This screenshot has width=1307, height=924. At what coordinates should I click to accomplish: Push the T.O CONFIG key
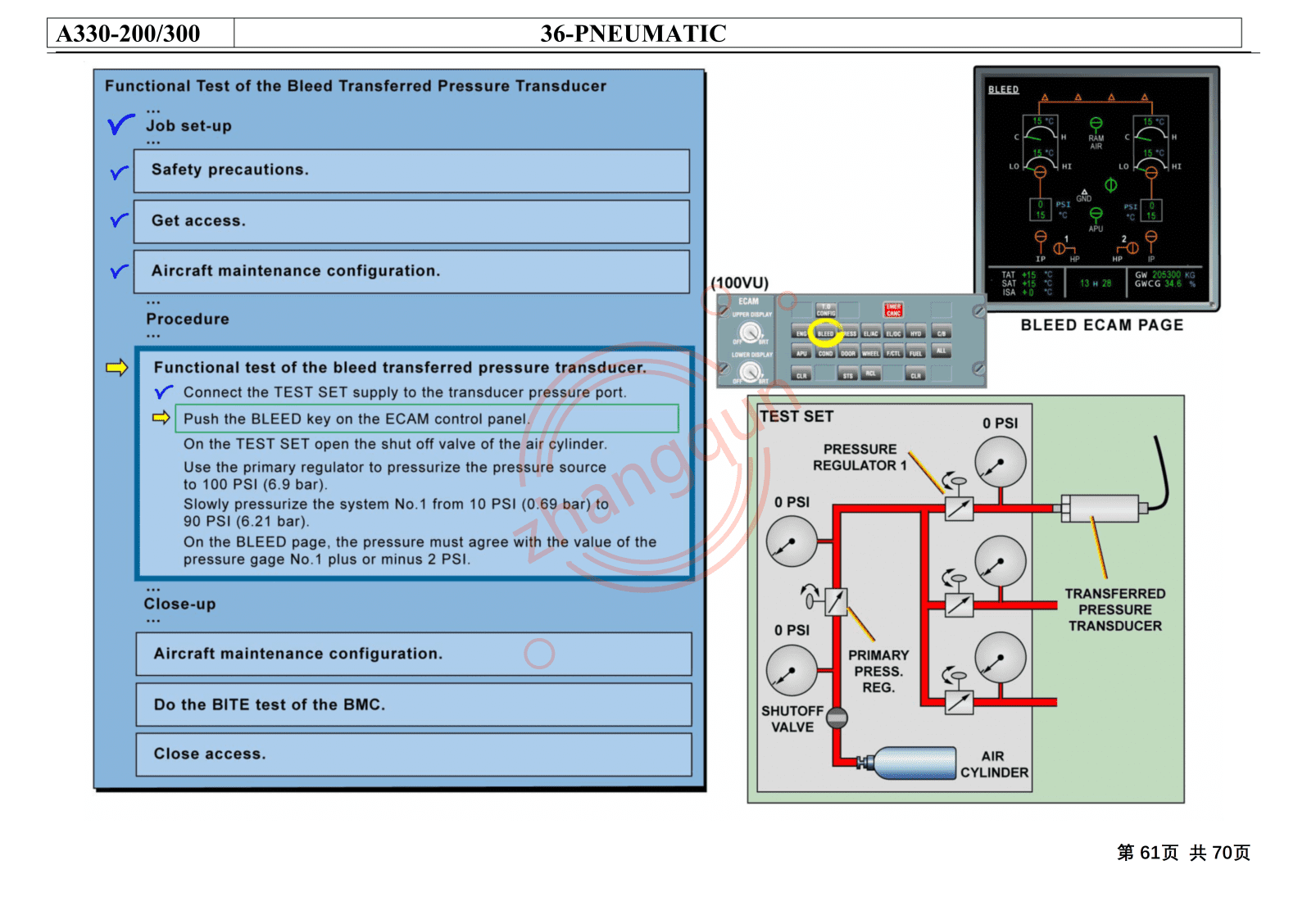pos(826,310)
